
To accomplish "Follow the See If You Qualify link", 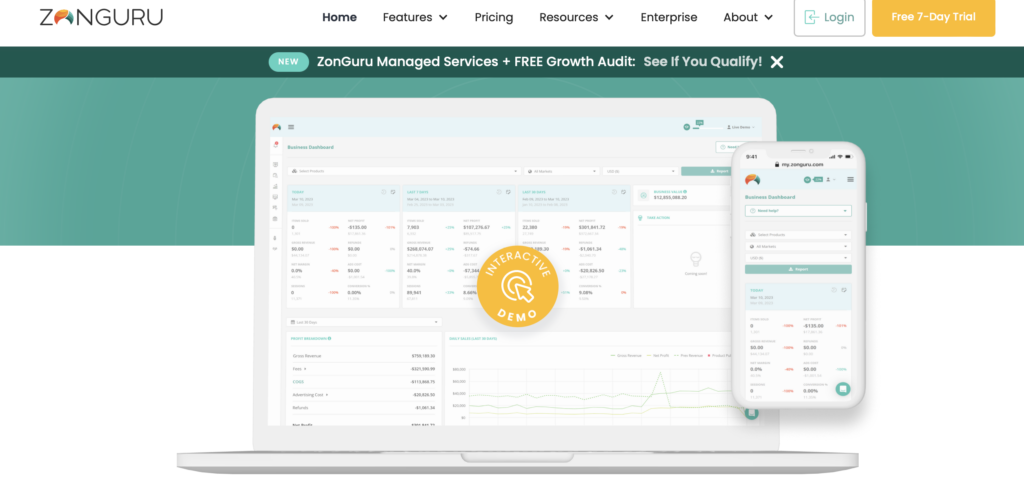I will [703, 62].
